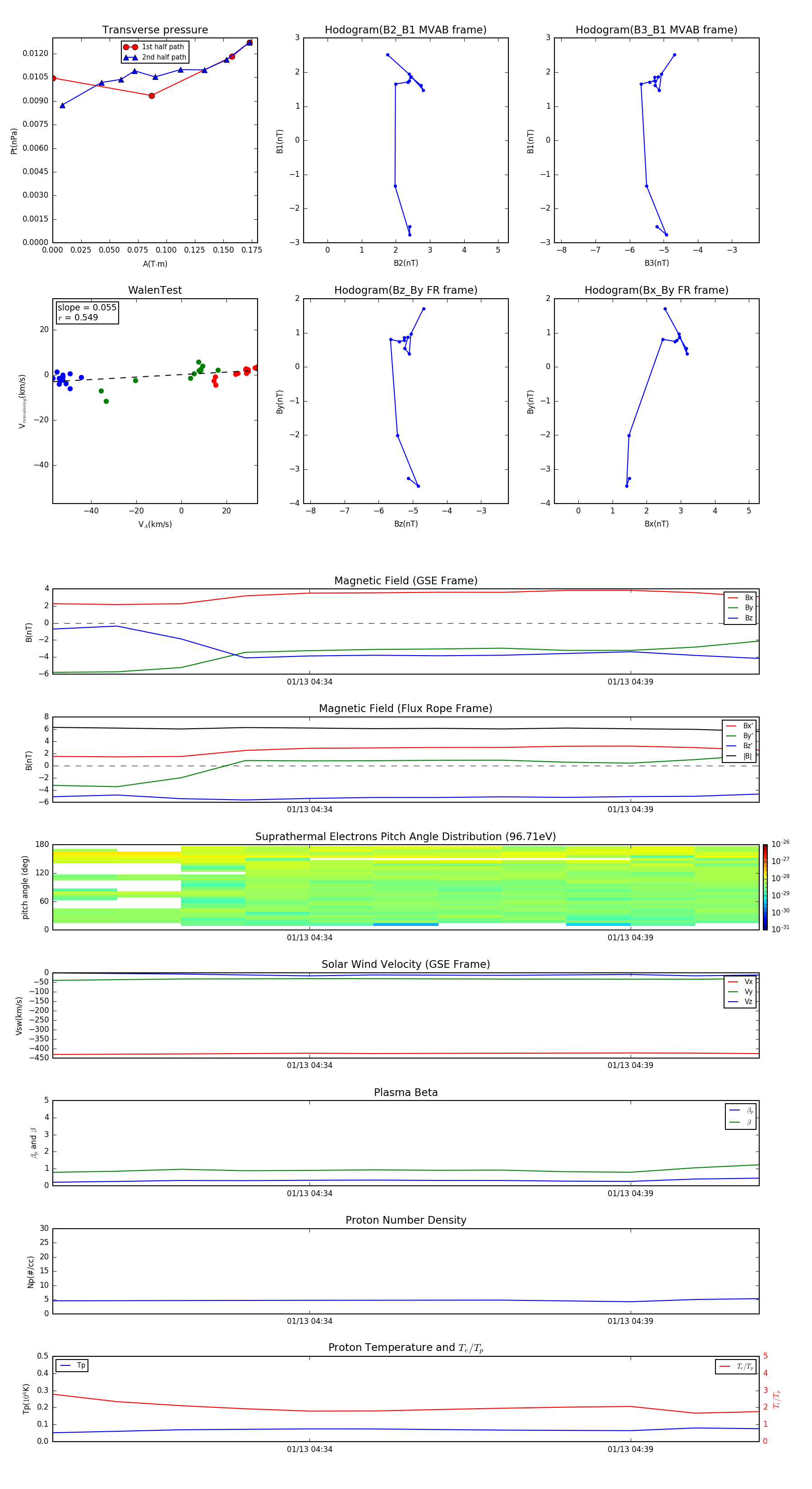Click the 'Solar Wind Velocity (GSE Frame)' title
812x1489 pixels.
406,965
